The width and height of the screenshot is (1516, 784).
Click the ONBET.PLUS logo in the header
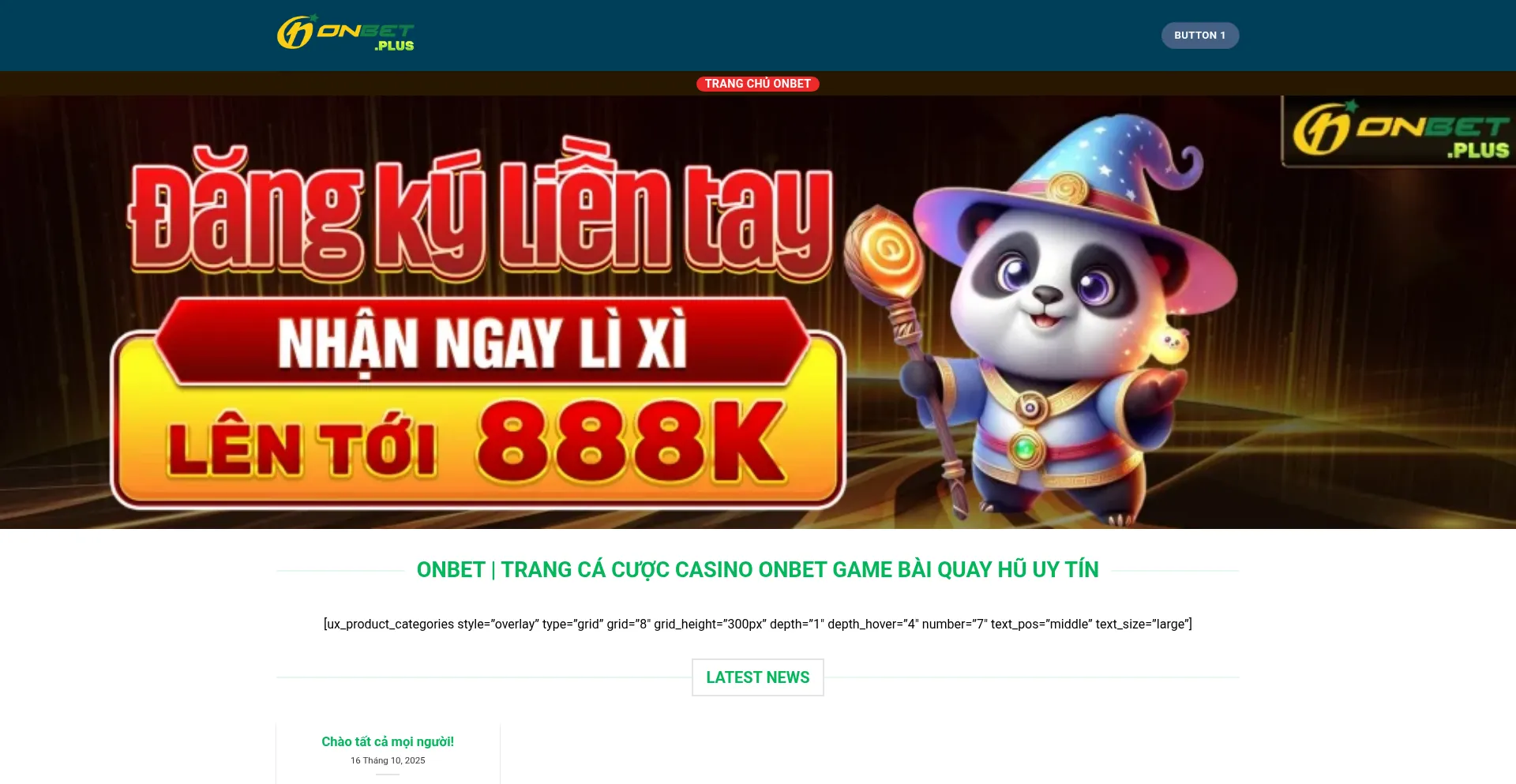coord(346,34)
